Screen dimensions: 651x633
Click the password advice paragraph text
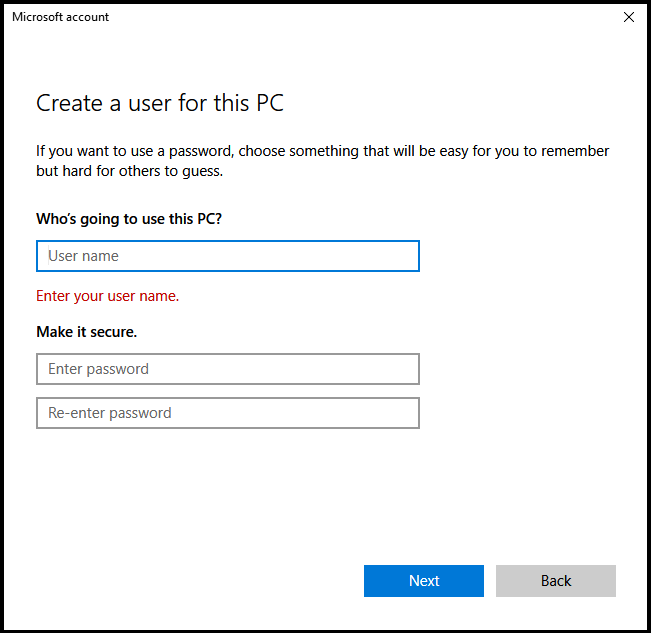tap(322, 161)
